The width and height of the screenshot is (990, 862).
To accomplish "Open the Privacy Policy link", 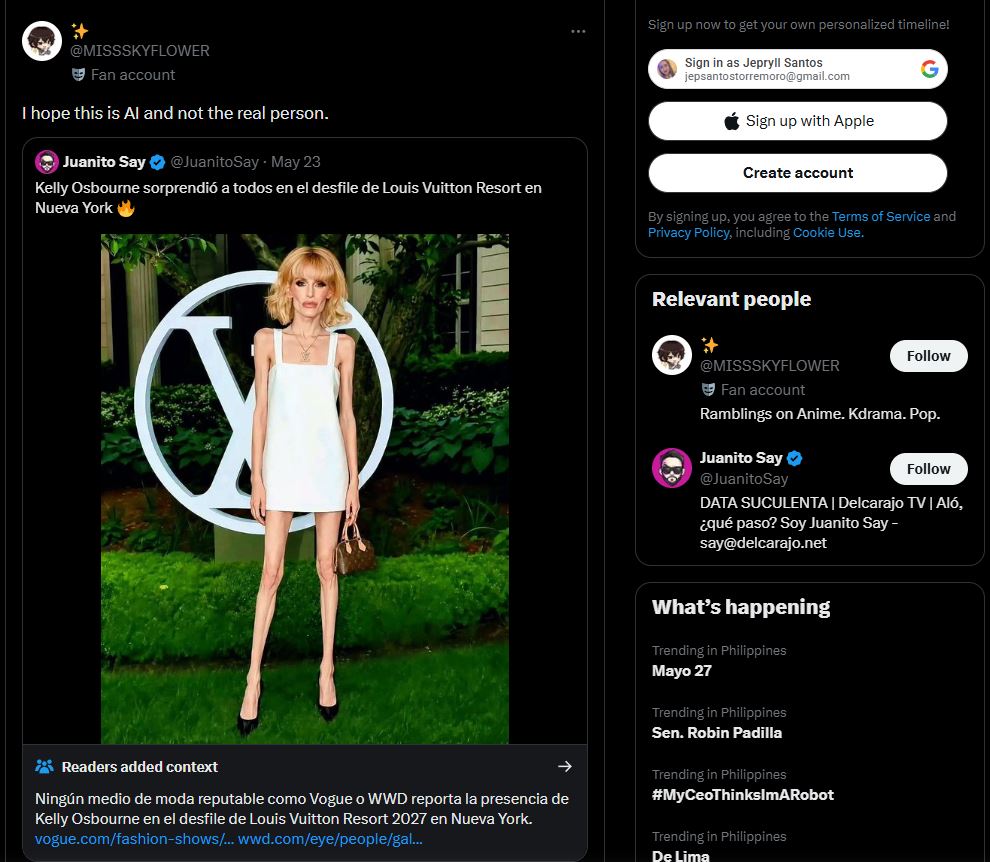I will [688, 232].
